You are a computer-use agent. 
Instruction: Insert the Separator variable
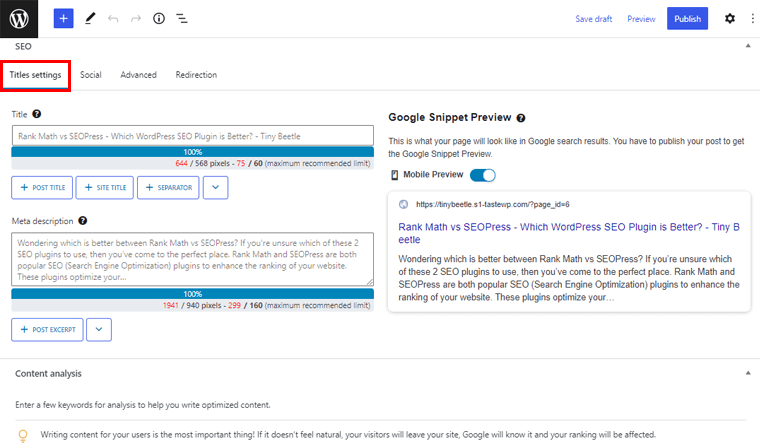click(168, 188)
